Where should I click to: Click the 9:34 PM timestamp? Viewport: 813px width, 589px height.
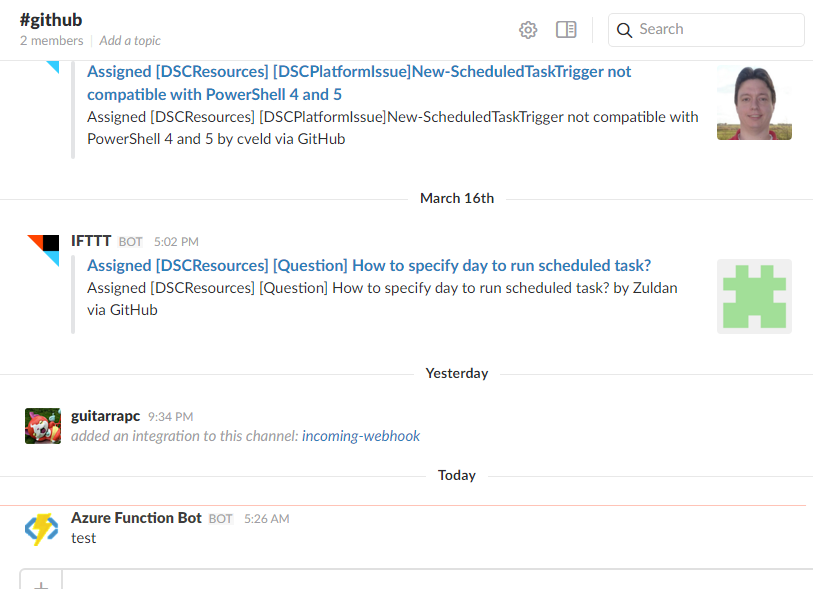click(x=170, y=417)
